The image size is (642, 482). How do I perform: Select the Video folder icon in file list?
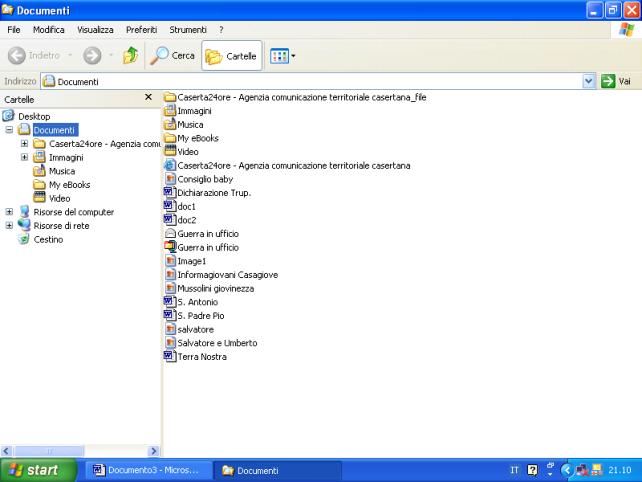(x=170, y=152)
